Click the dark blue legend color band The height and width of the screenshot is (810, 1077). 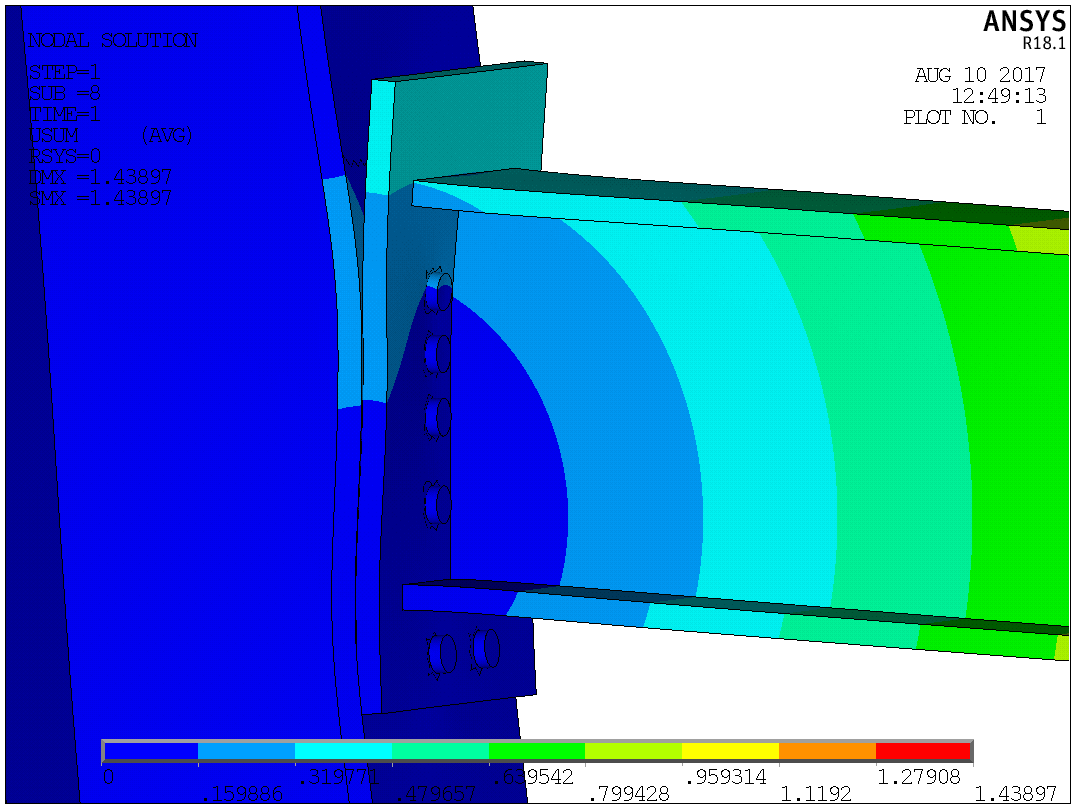(x=150, y=751)
